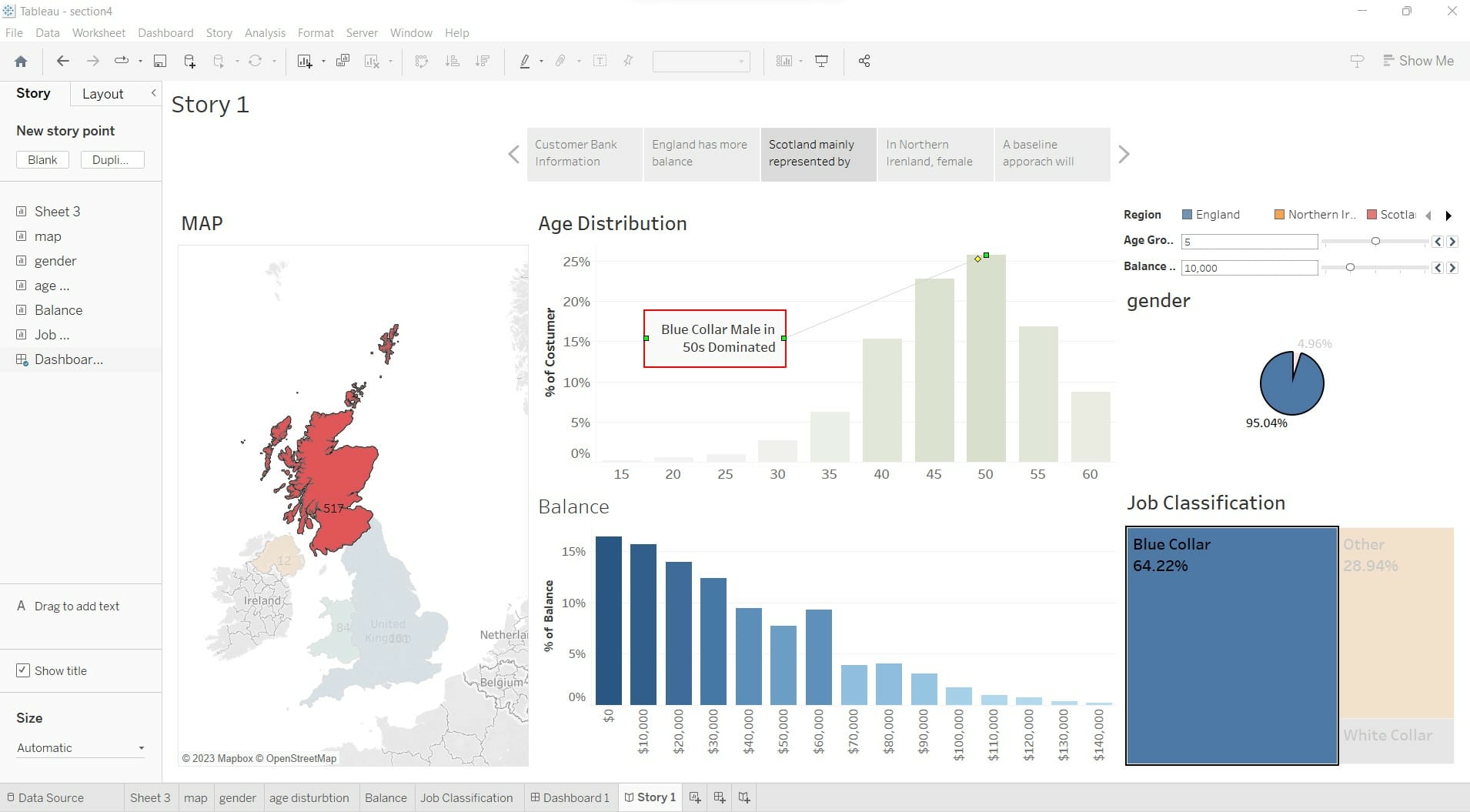Image resolution: width=1470 pixels, height=812 pixels.
Task: Click the Blank story point button
Action: pos(42,160)
